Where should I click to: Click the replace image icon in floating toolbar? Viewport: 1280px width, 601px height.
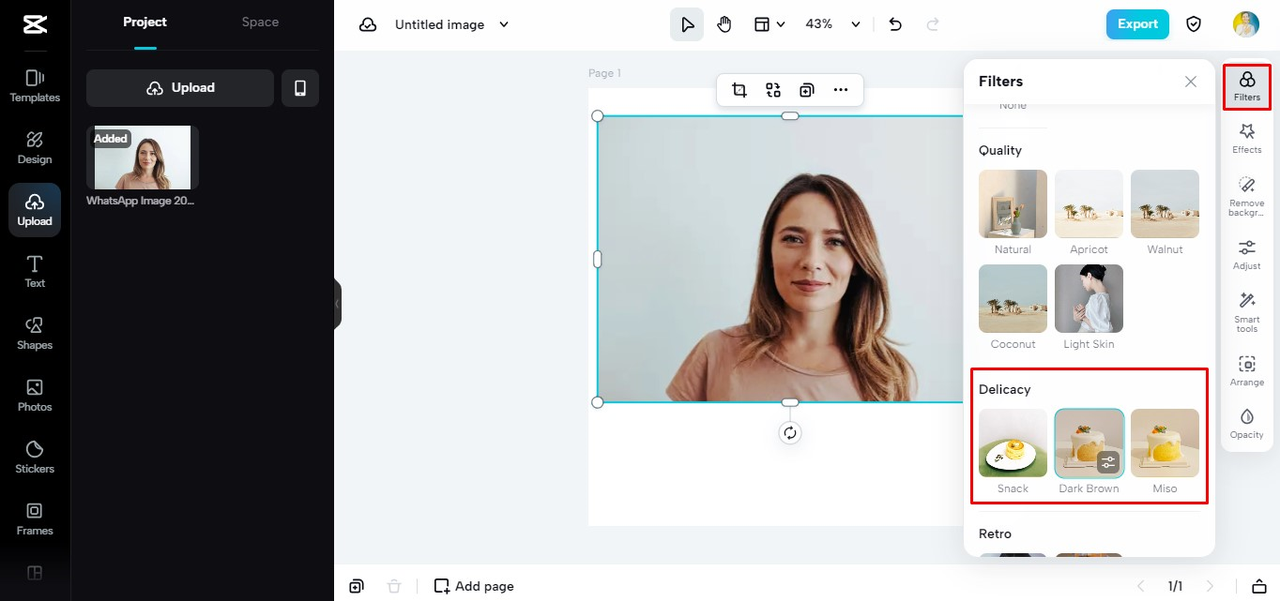pyautogui.click(x=773, y=90)
